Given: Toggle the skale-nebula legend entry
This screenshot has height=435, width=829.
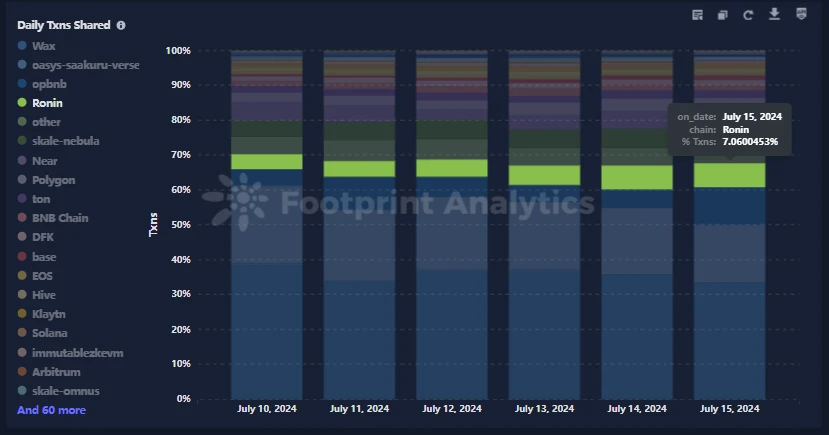Looking at the screenshot, I should [65, 141].
